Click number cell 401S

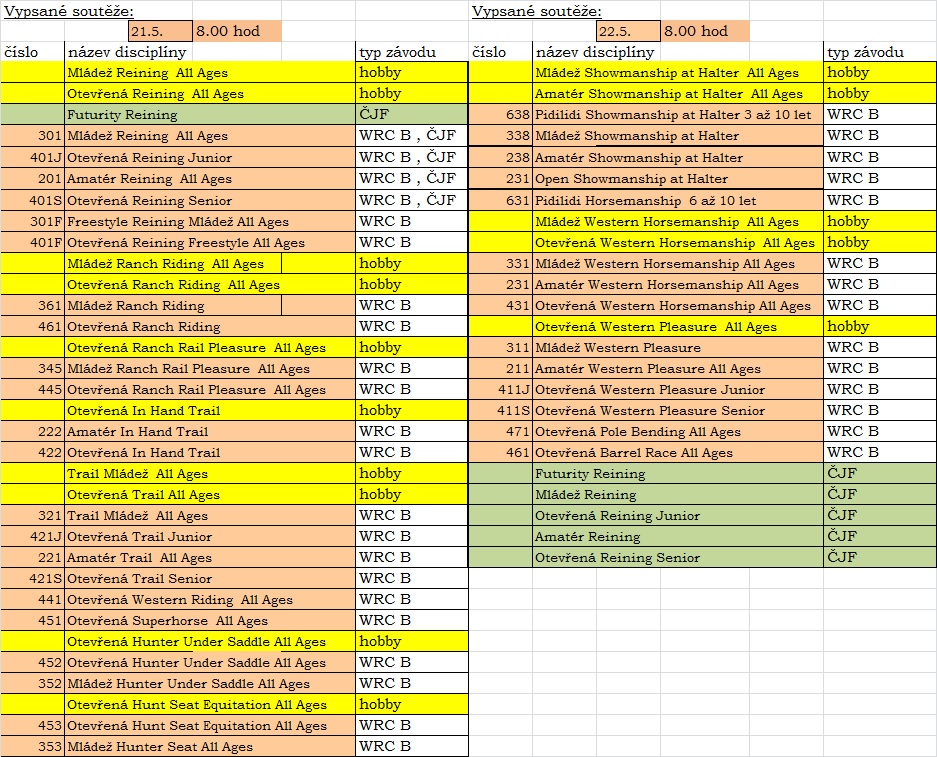33,200
